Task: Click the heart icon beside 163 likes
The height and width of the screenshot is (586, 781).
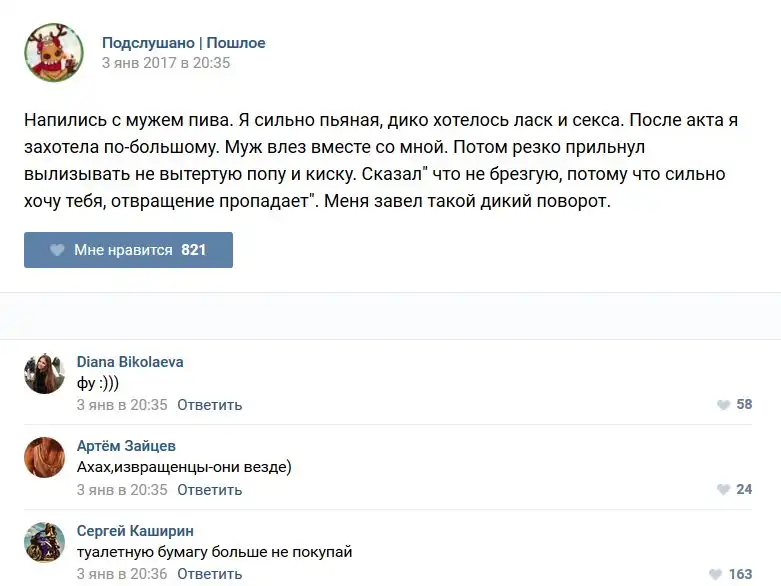Action: point(716,574)
